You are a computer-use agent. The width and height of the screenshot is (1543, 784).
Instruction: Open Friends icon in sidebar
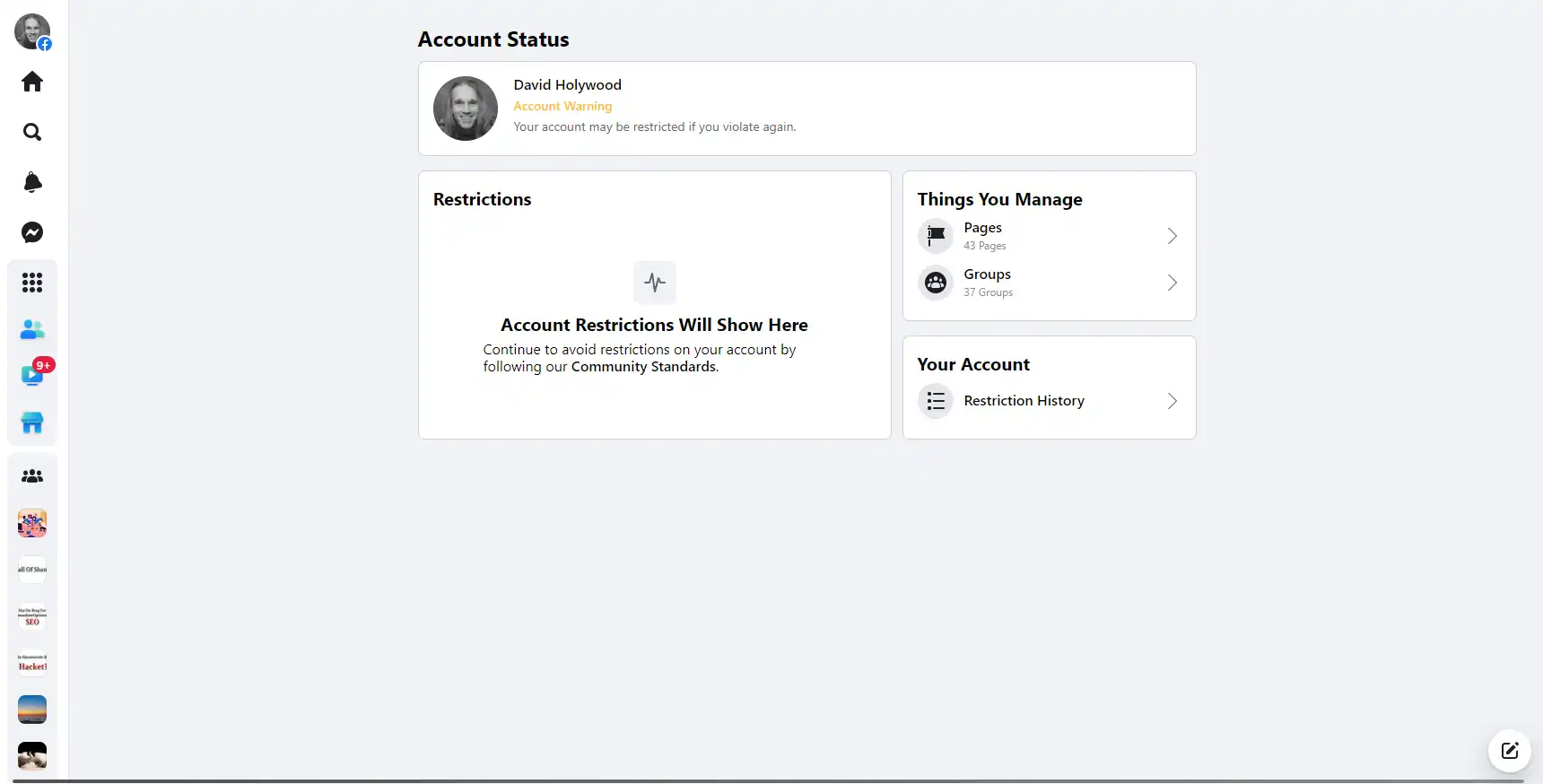[x=32, y=329]
